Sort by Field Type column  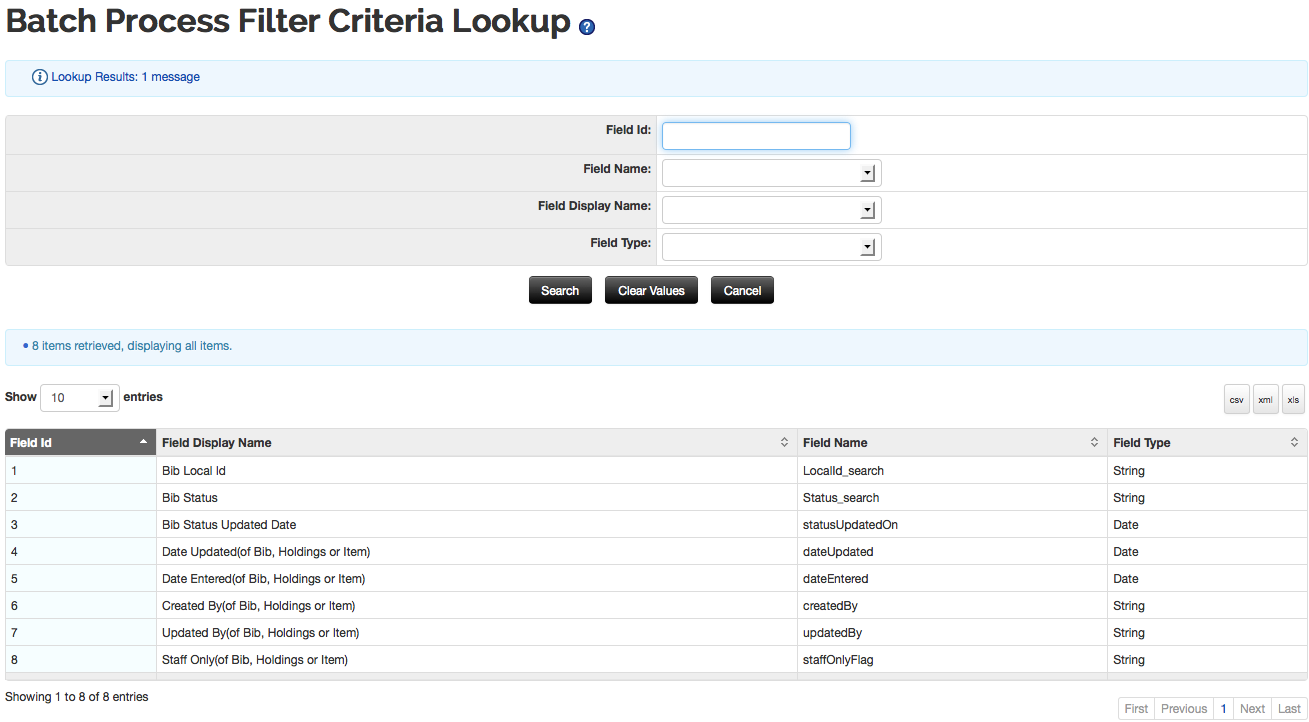(1206, 443)
